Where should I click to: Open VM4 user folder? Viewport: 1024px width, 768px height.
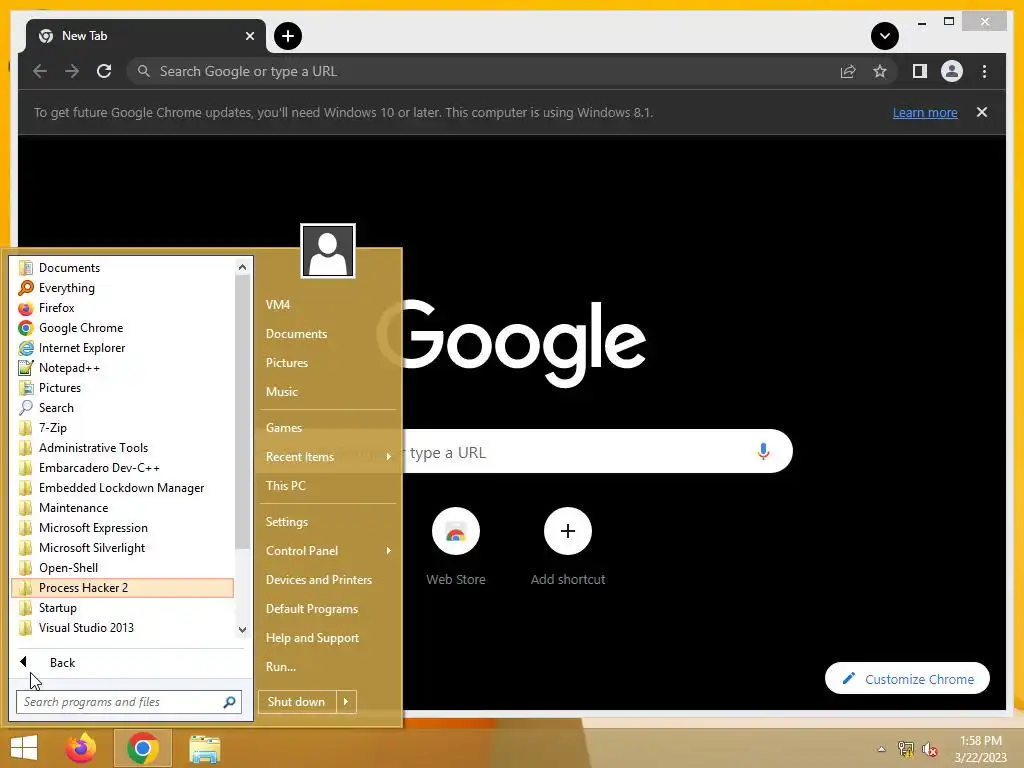328,305
